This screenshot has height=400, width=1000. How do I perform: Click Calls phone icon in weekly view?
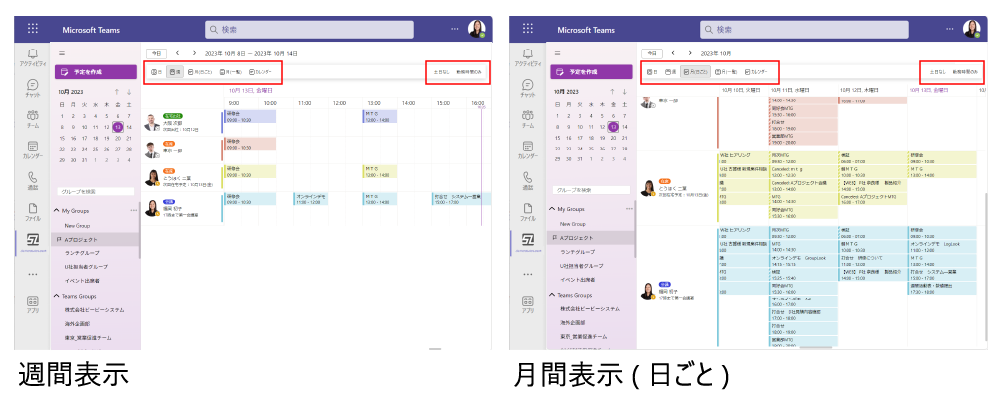[x=33, y=180]
